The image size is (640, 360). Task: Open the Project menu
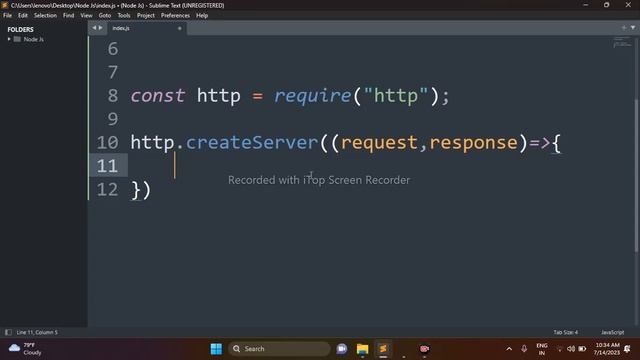[146, 16]
